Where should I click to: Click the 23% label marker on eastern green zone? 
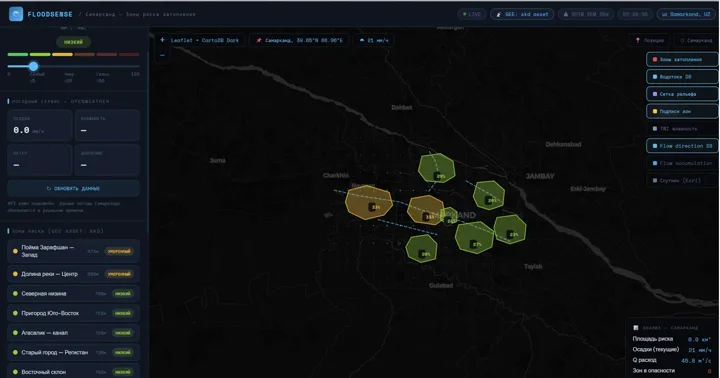512,234
